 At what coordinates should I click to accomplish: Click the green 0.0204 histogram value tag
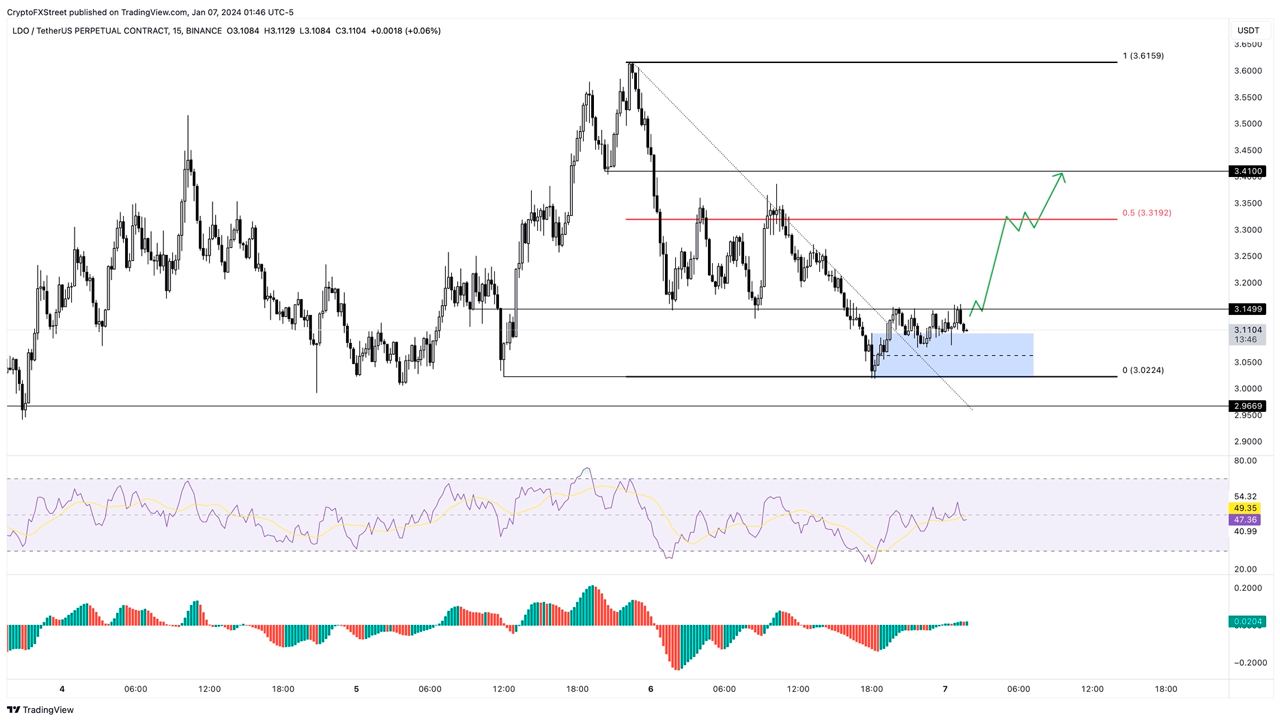click(x=1248, y=621)
